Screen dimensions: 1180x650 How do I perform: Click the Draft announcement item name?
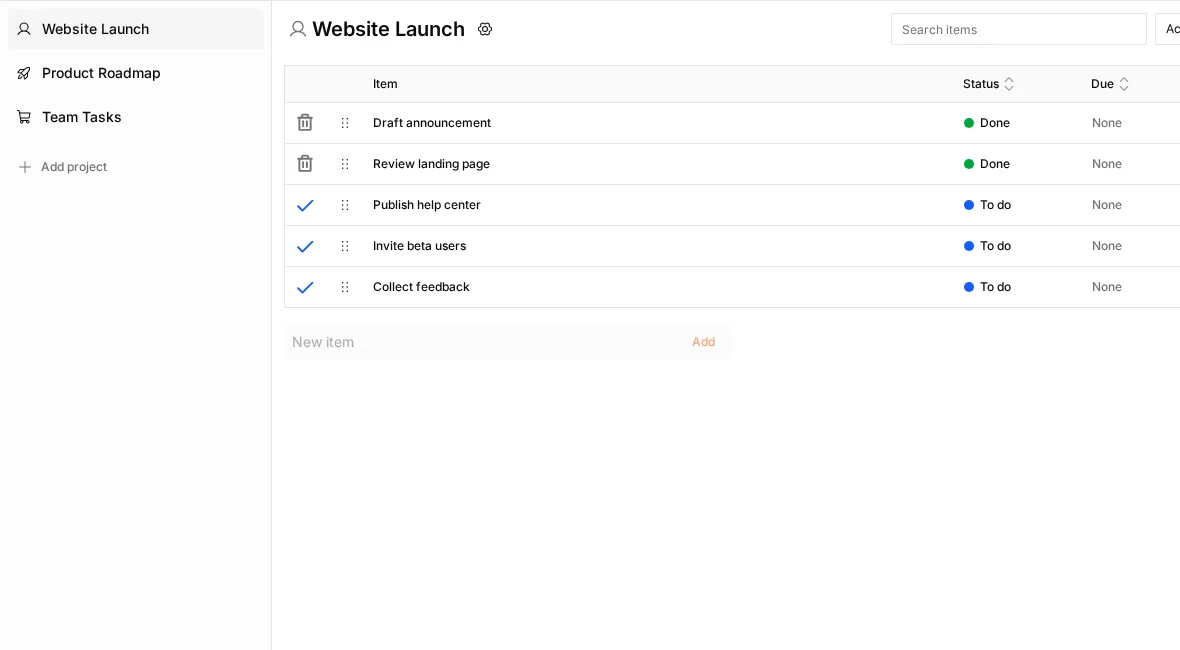tap(432, 123)
